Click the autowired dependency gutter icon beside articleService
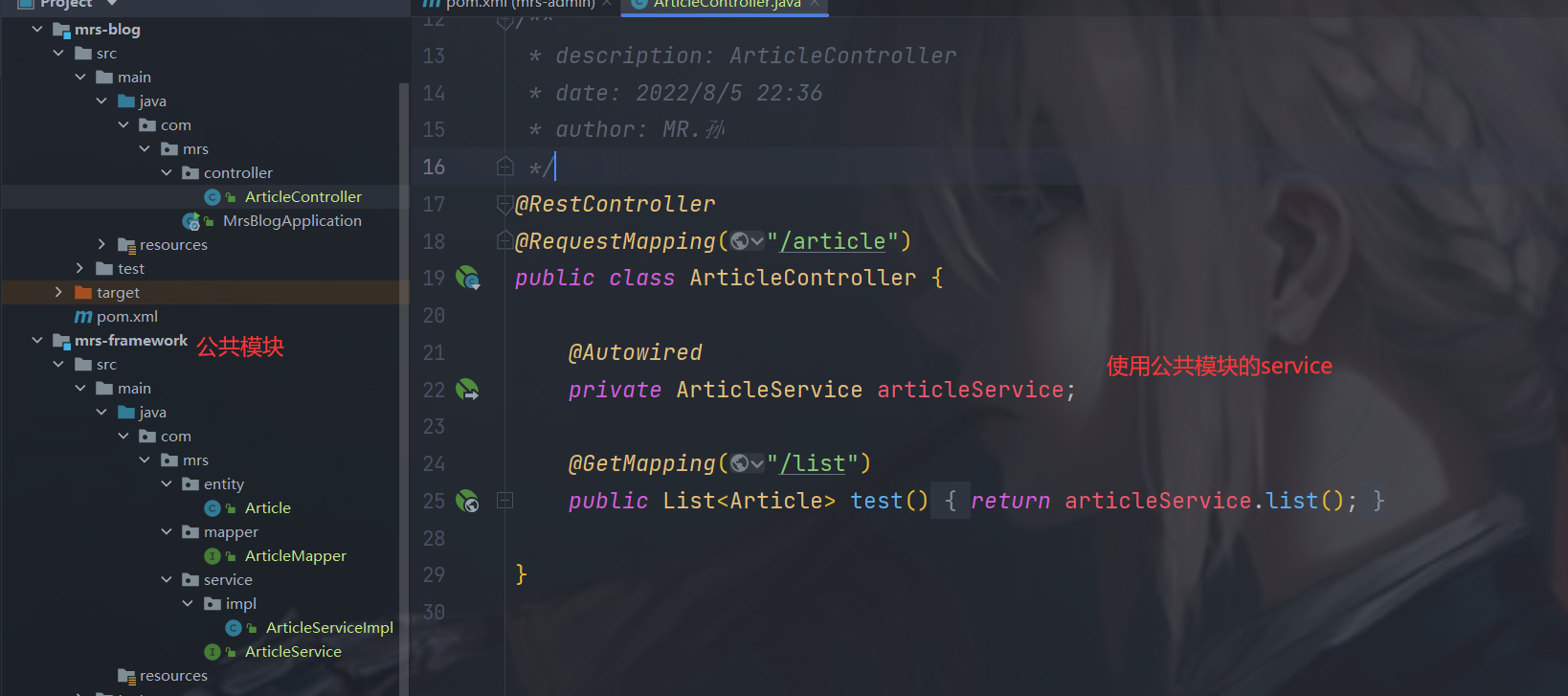Screen dimensions: 1568x696 click(467, 390)
